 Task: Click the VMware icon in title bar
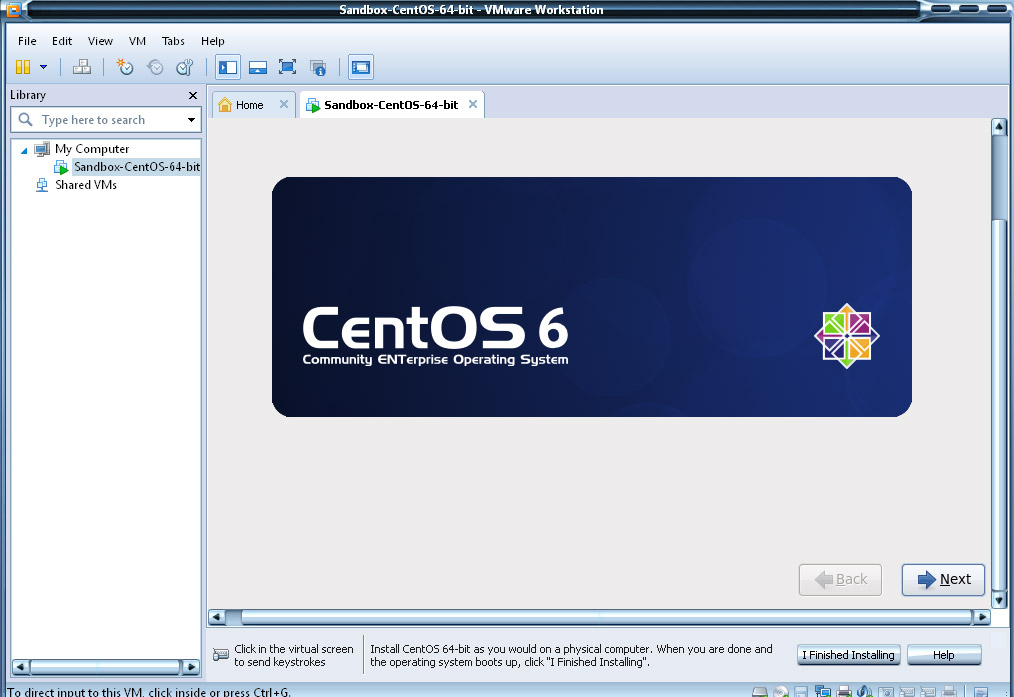pyautogui.click(x=12, y=9)
